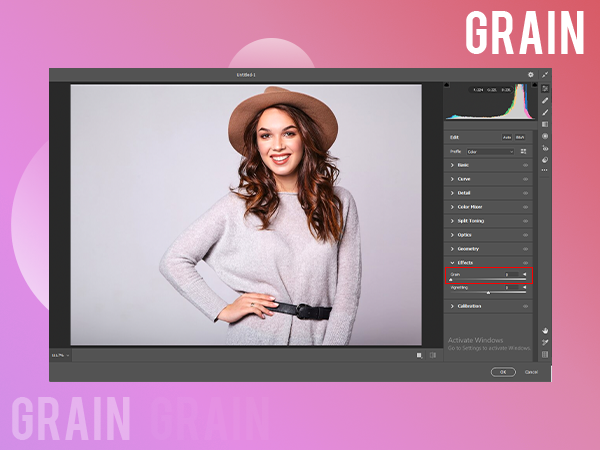The image size is (600, 450).
Task: Click the Grain value input field
Action: [x=512, y=274]
